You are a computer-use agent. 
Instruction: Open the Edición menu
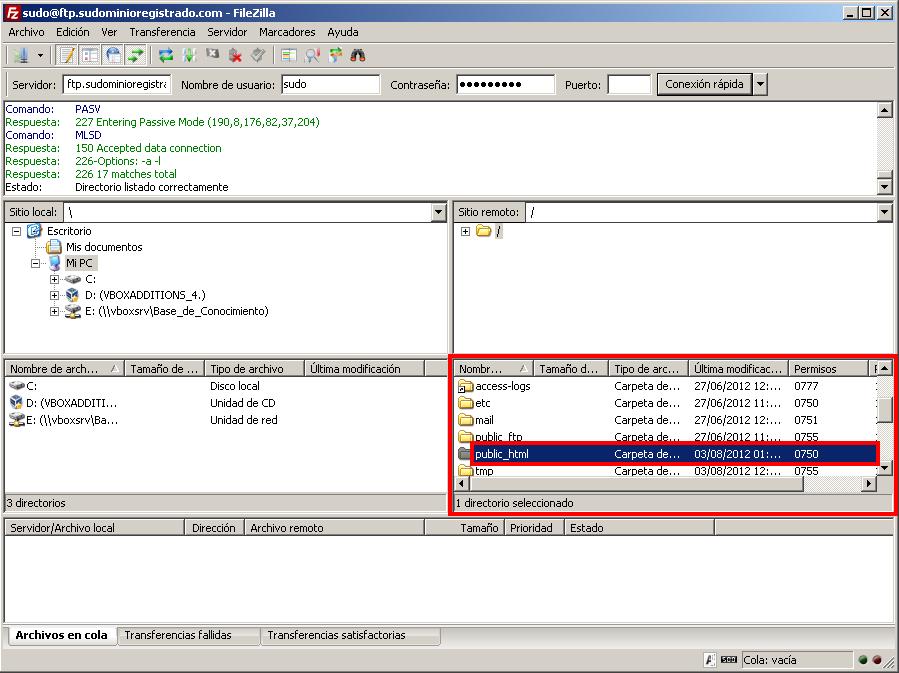[x=72, y=32]
